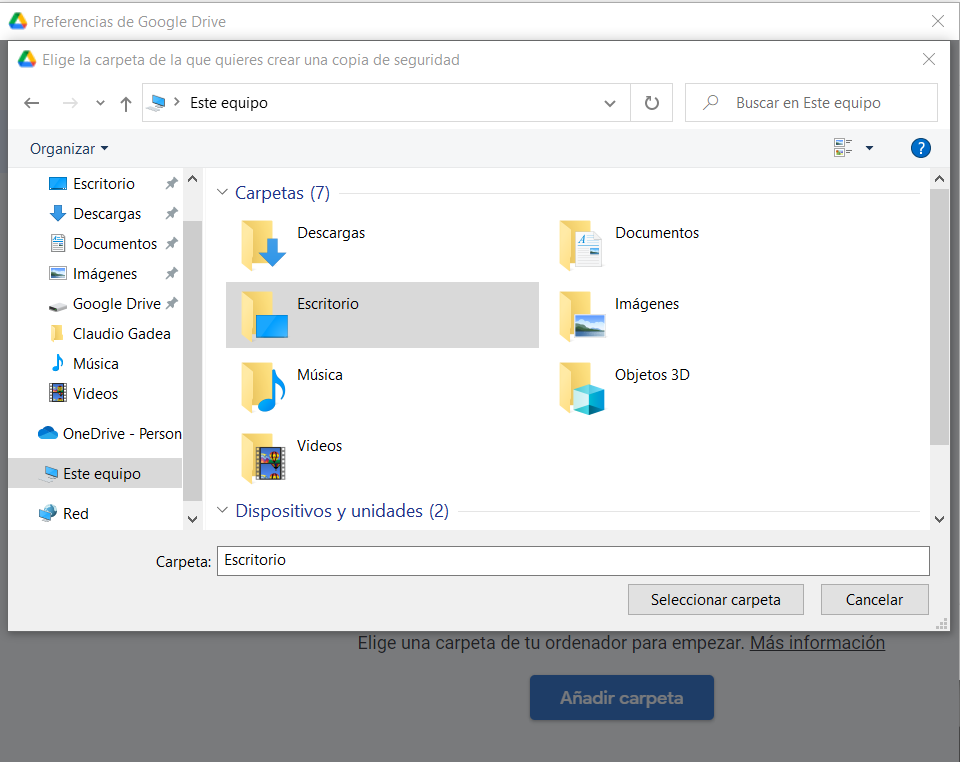This screenshot has width=960, height=762.
Task: Select Escritorio in the sidebar
Action: coord(103,184)
